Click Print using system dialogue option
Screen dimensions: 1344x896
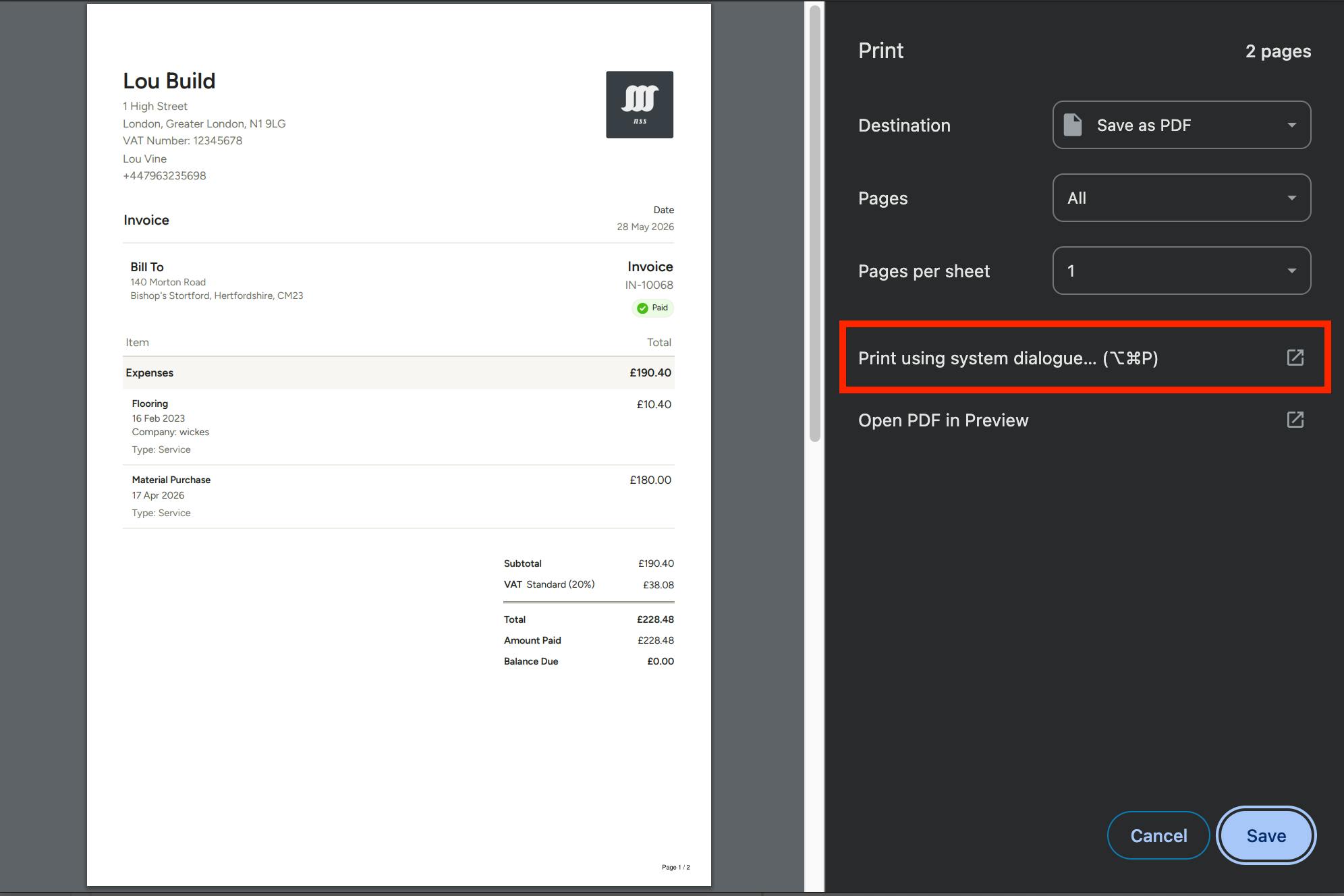1084,358
